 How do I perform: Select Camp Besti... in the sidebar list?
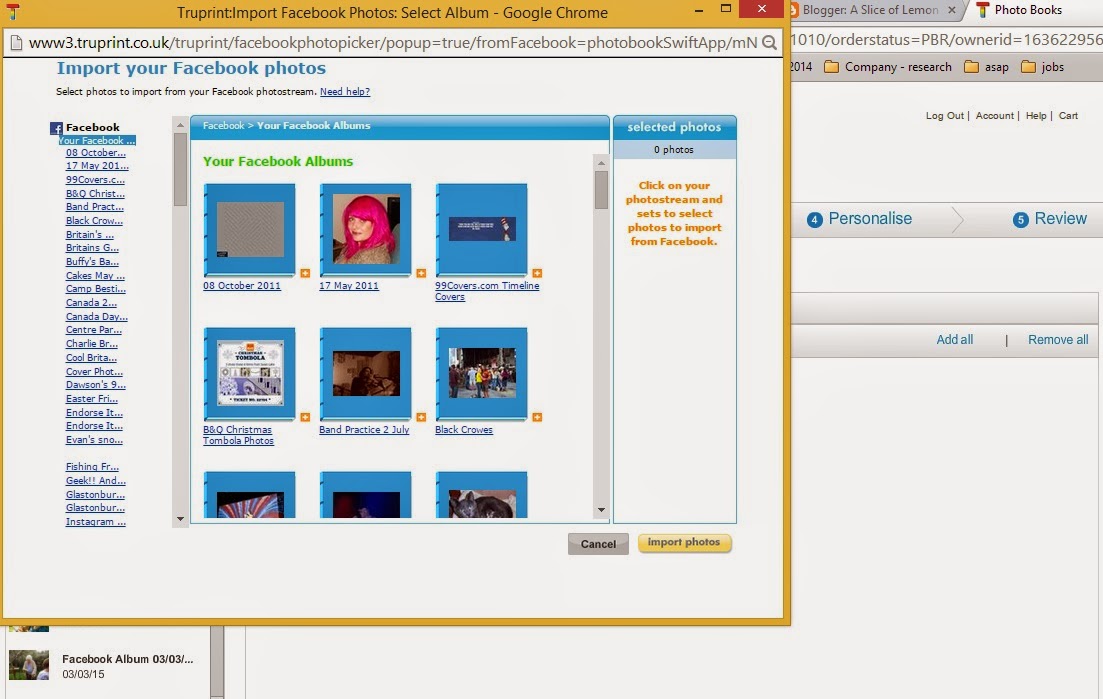[96, 289]
